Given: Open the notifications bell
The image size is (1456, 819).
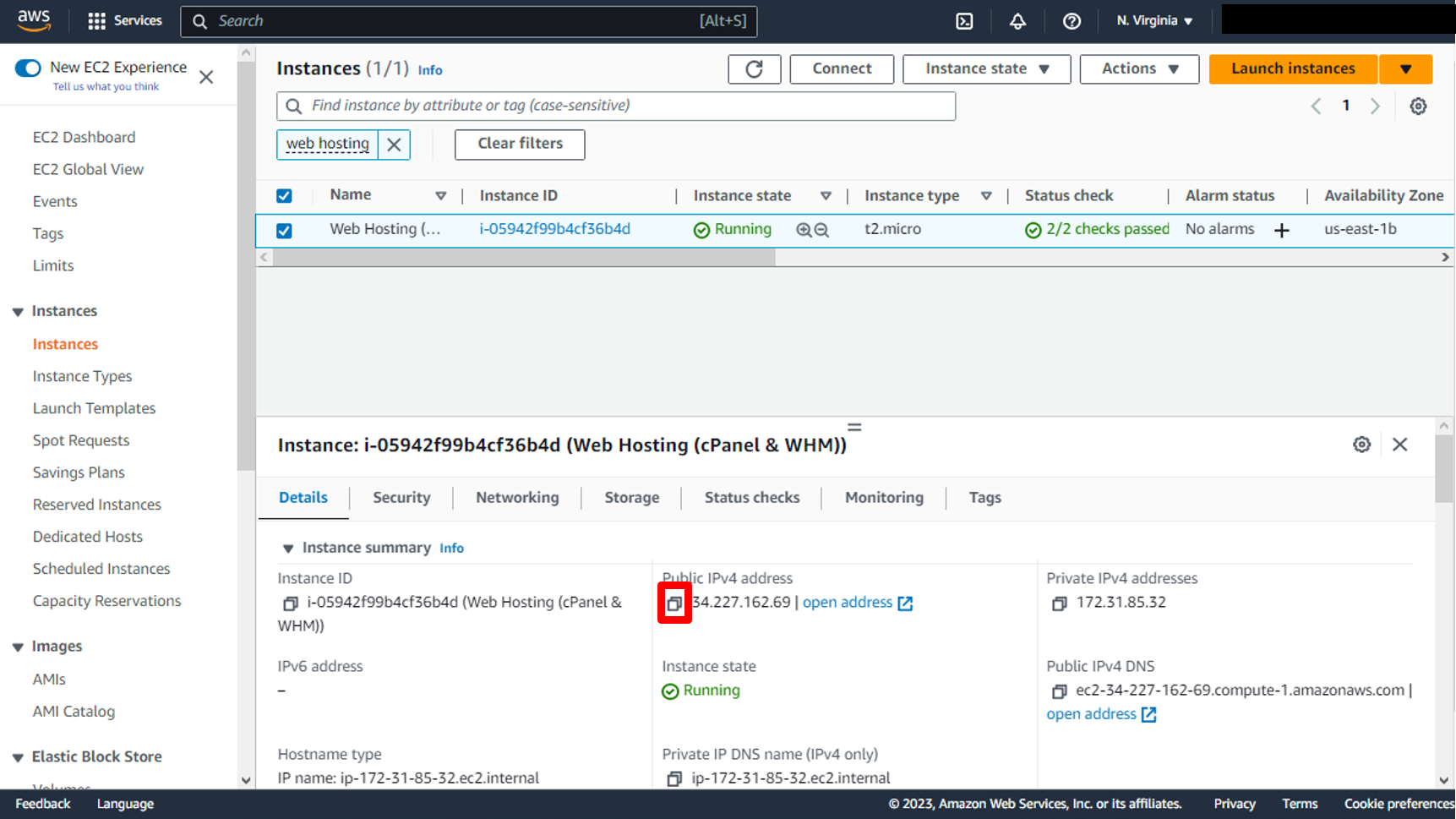Looking at the screenshot, I should 1017,21.
